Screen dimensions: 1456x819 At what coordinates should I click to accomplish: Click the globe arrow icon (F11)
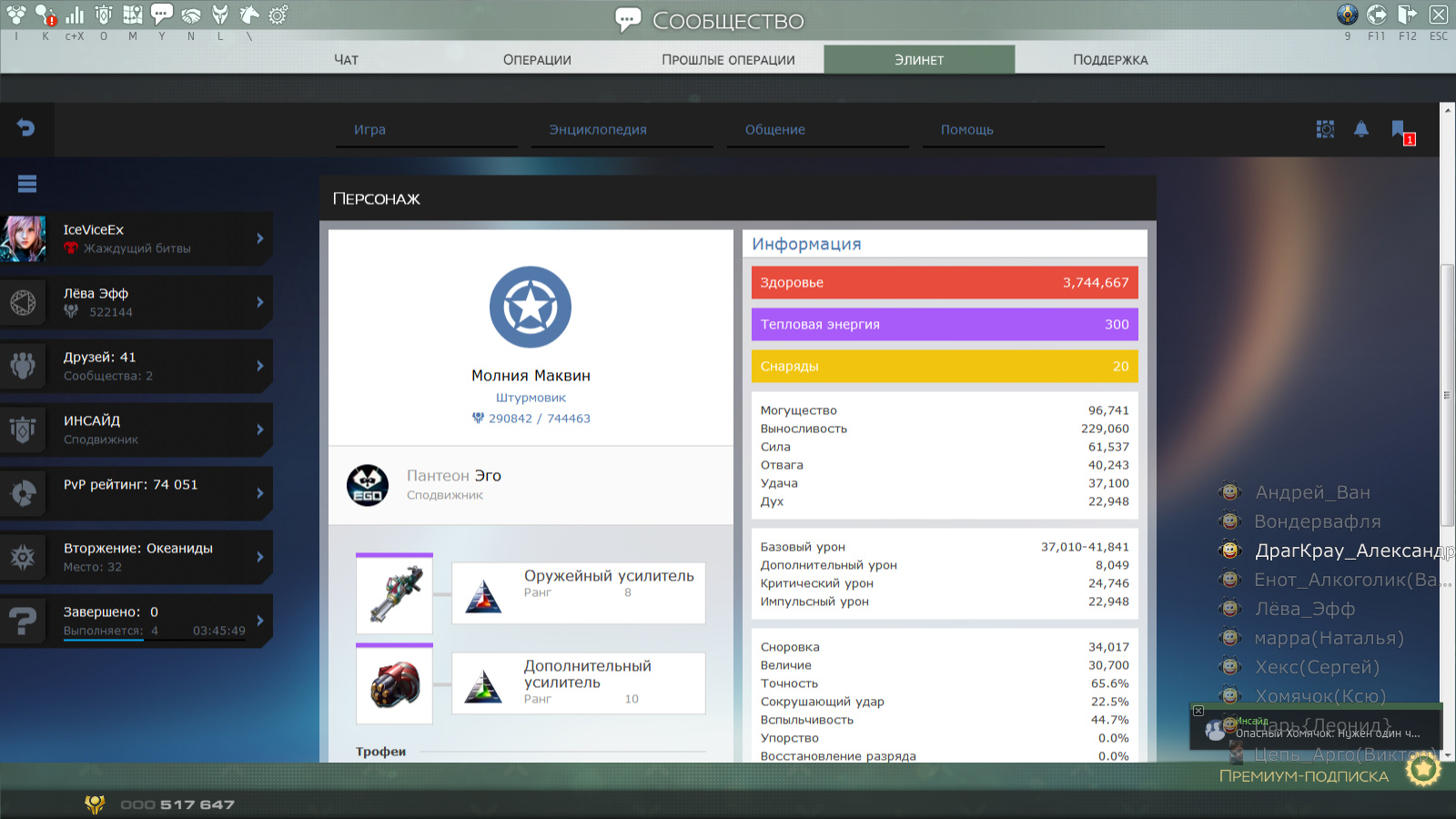1377,15
